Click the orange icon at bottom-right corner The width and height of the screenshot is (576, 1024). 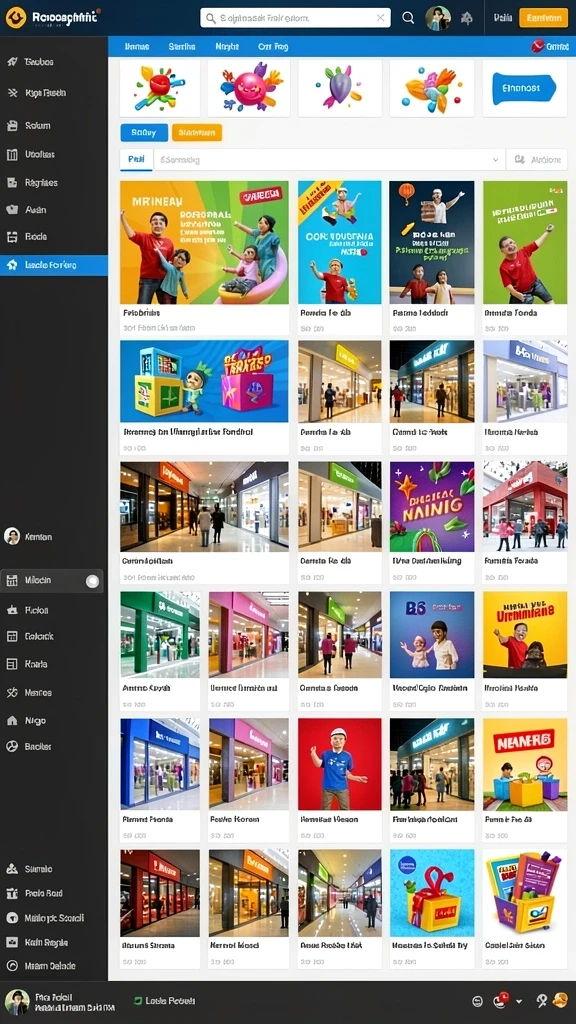pyautogui.click(x=560, y=1000)
